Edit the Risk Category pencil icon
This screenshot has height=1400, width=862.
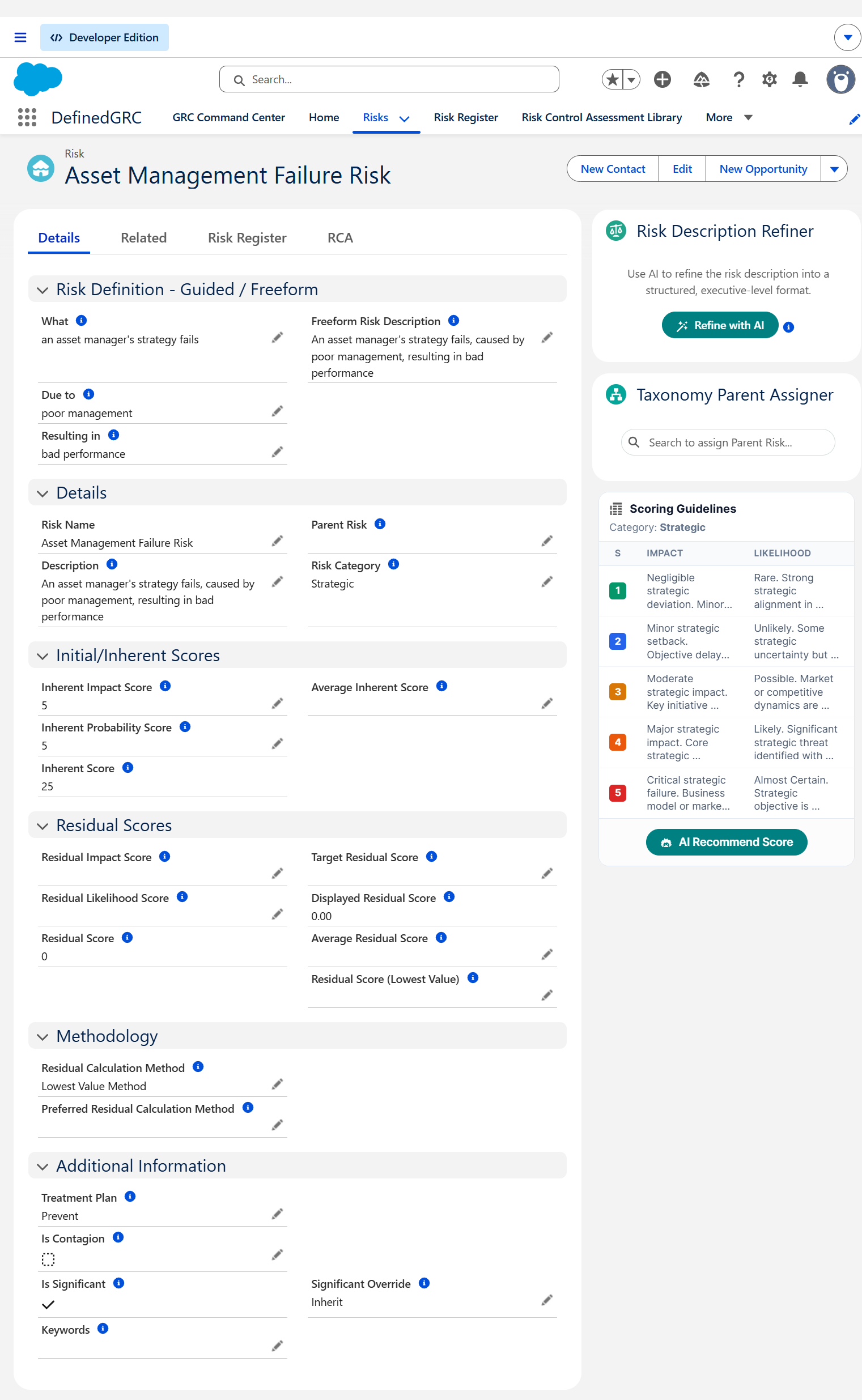[x=547, y=582]
